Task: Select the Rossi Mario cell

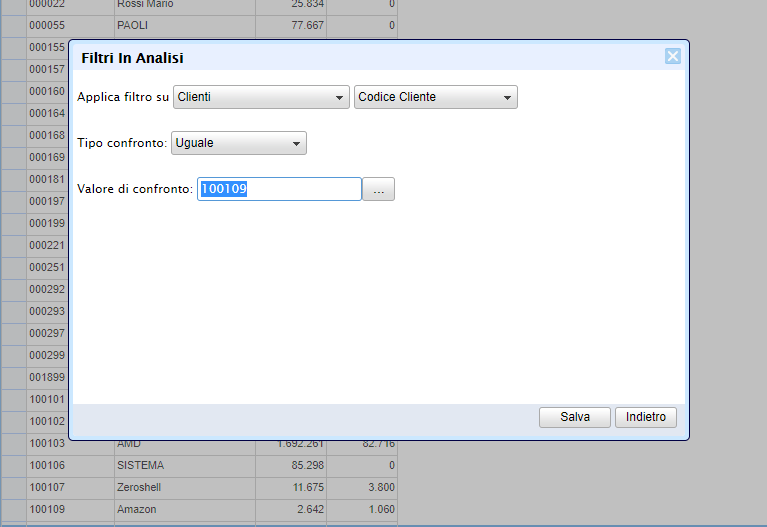Action: (184, 4)
